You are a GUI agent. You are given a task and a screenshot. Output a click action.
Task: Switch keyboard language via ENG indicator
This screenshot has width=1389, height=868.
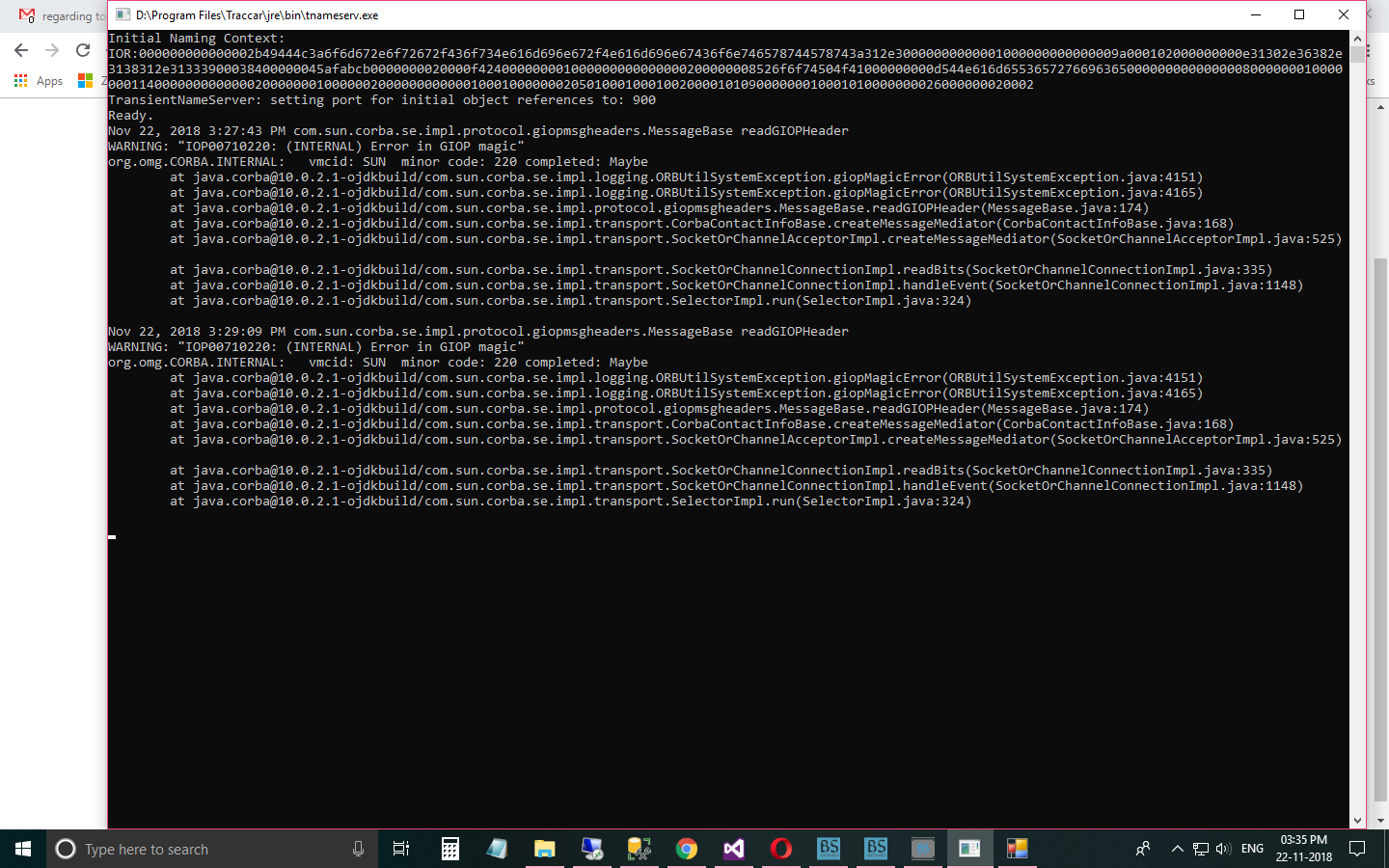point(1251,849)
